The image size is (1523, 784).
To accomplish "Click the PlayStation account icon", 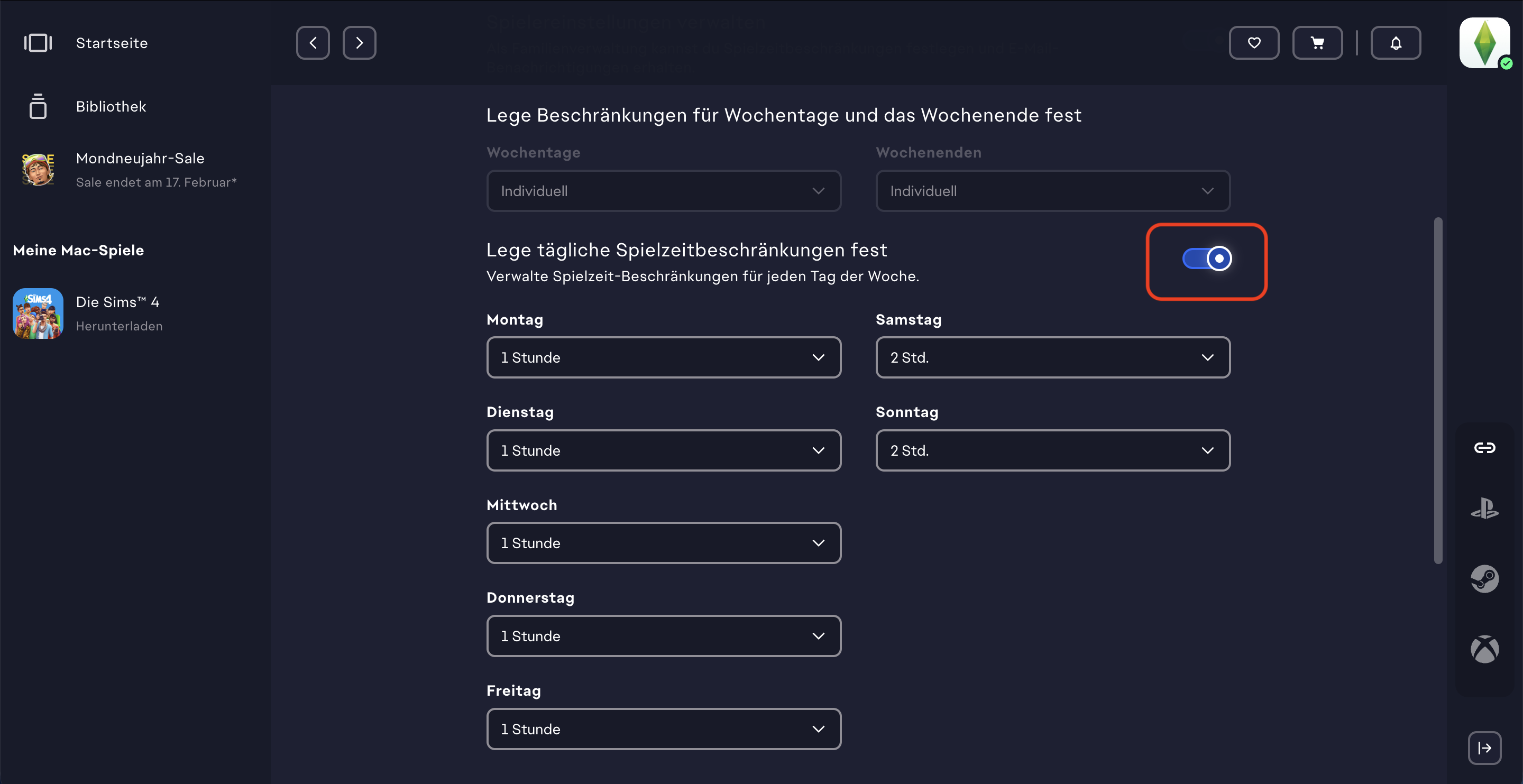I will [x=1484, y=509].
